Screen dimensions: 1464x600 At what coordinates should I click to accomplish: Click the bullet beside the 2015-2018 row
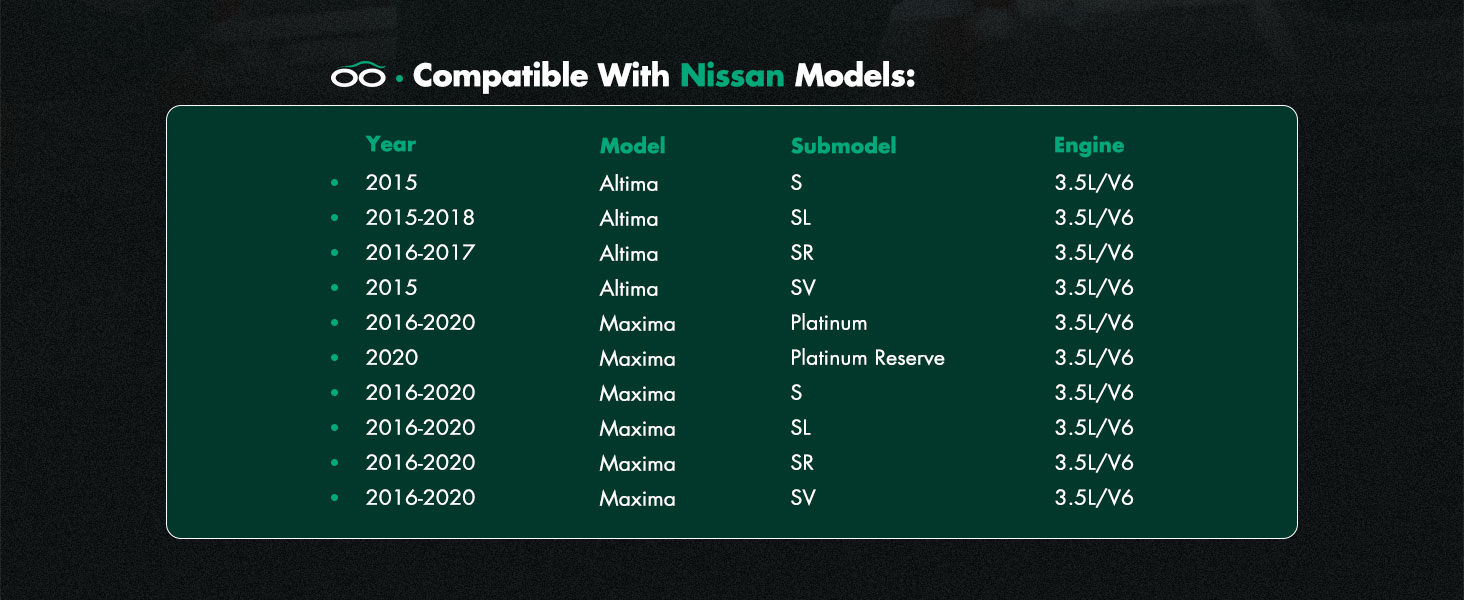coord(334,218)
